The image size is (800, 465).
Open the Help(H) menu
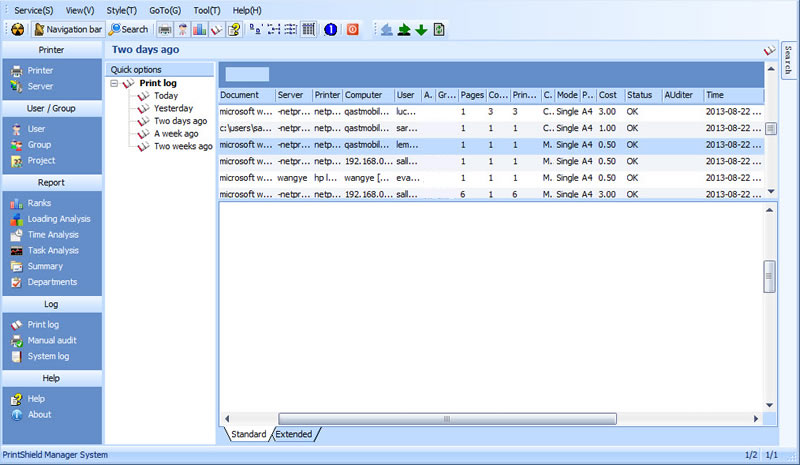pyautogui.click(x=247, y=11)
